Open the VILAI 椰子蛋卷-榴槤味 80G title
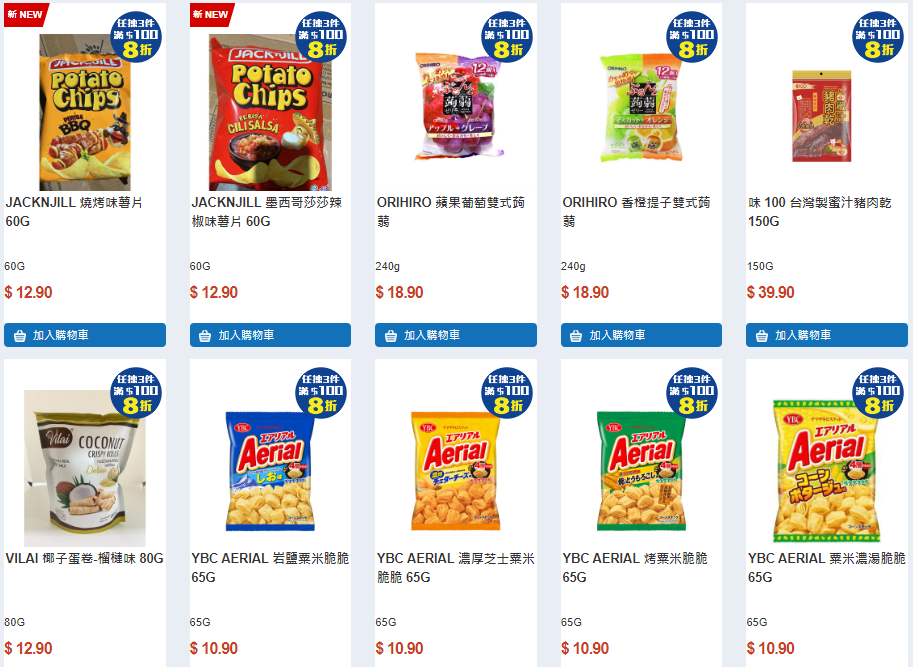The height and width of the screenshot is (667, 913). 85,559
